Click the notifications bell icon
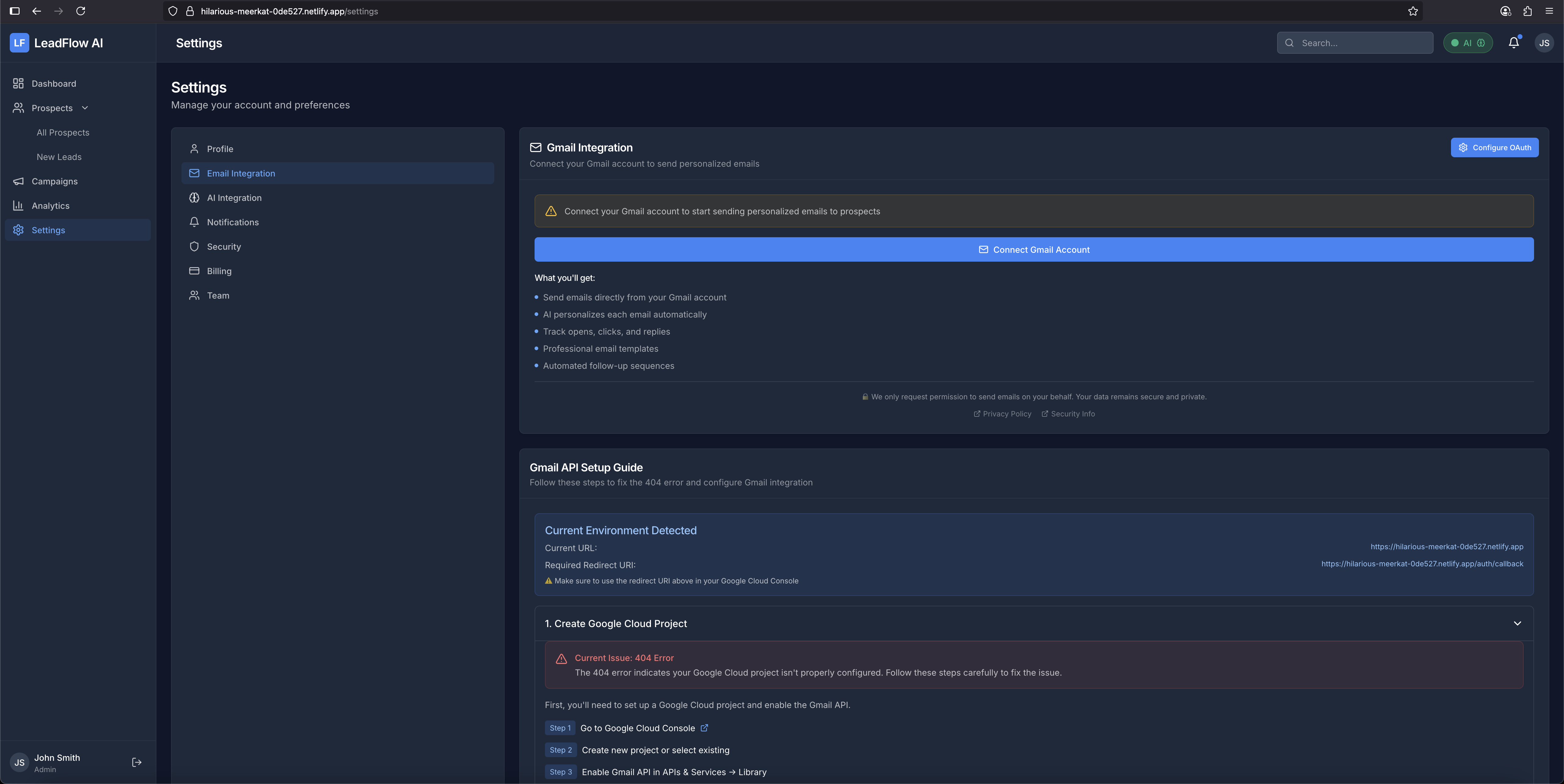Viewport: 1564px width, 784px height. (1514, 42)
